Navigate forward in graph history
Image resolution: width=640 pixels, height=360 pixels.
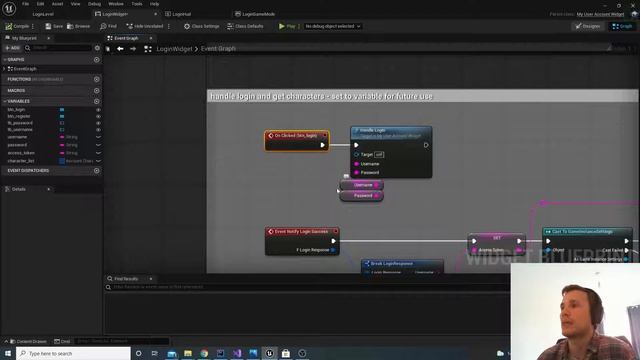pyautogui.click(x=133, y=49)
